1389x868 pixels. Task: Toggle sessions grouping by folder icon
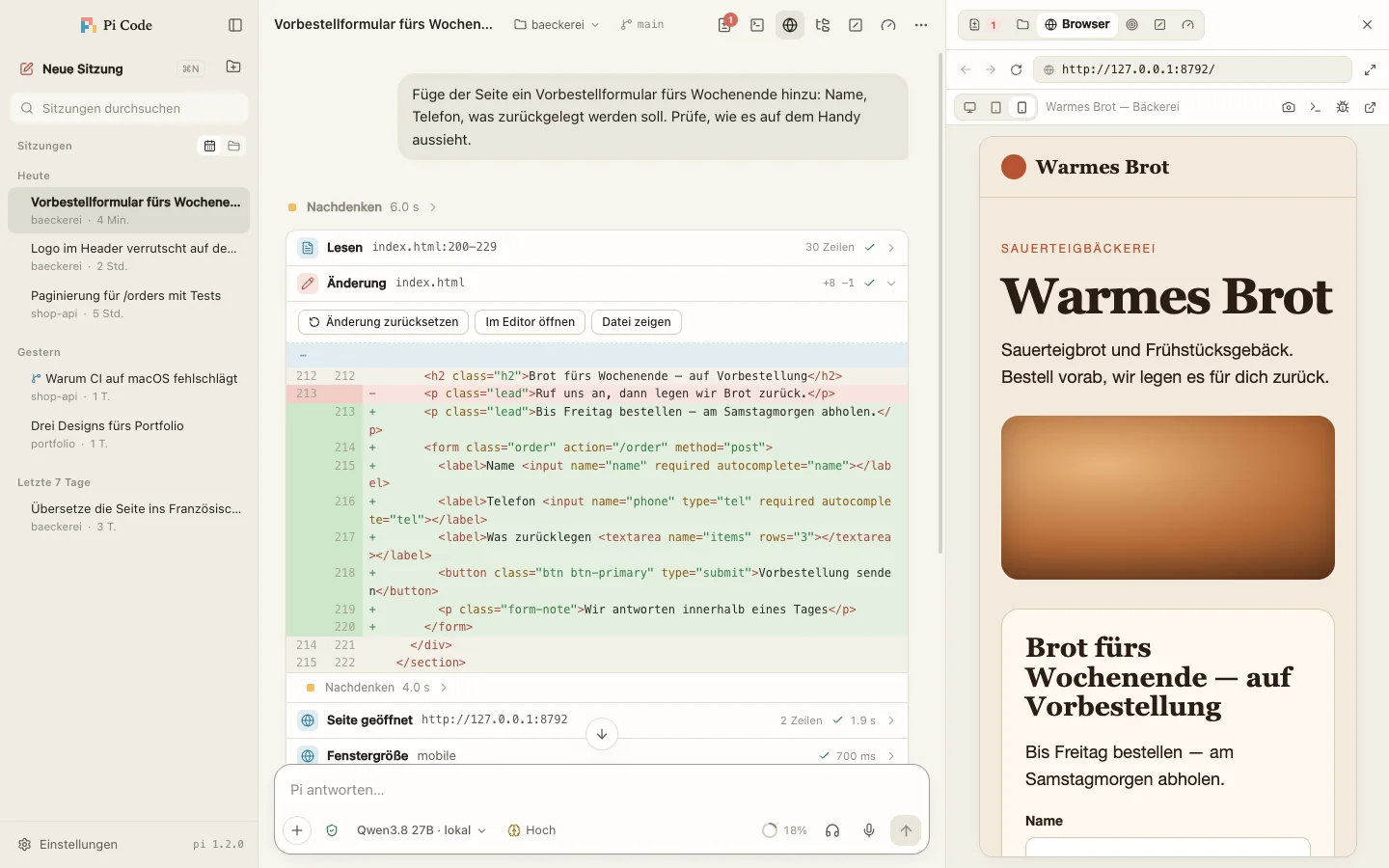tap(233, 146)
